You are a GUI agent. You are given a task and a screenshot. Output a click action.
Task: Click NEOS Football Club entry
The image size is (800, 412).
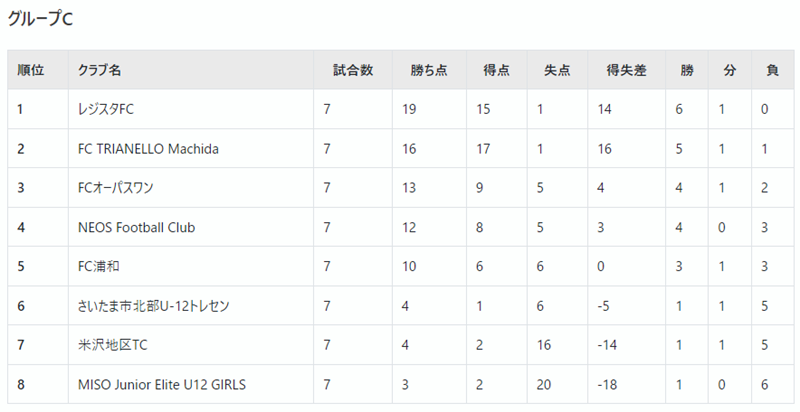137,227
